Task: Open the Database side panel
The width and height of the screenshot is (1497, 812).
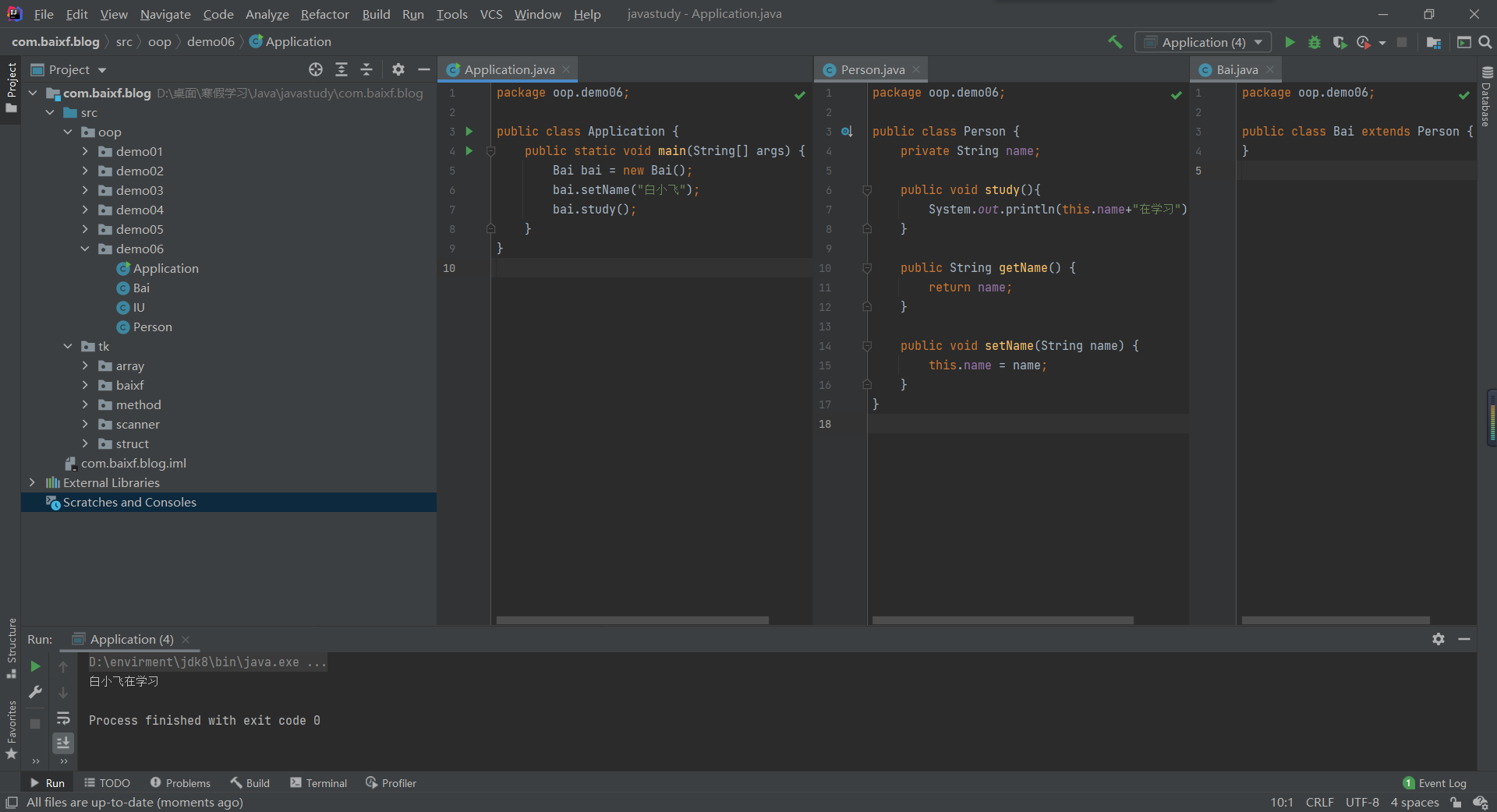Action: click(1487, 96)
